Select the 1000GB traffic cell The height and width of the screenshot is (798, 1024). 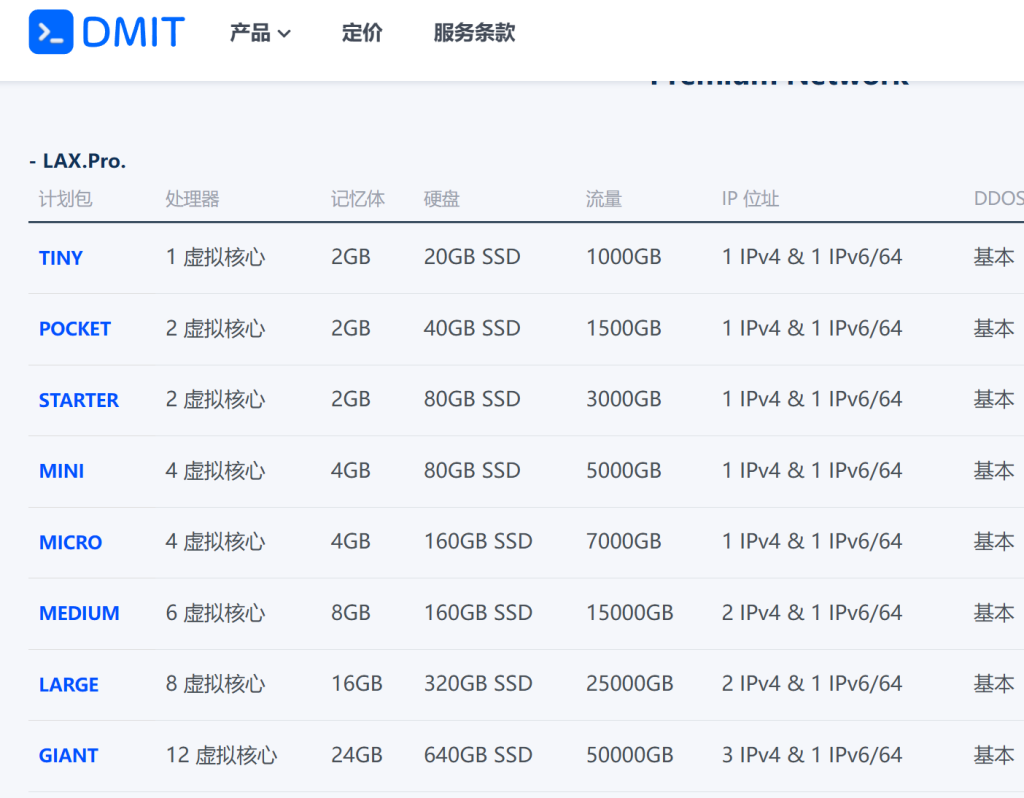[x=624, y=257]
